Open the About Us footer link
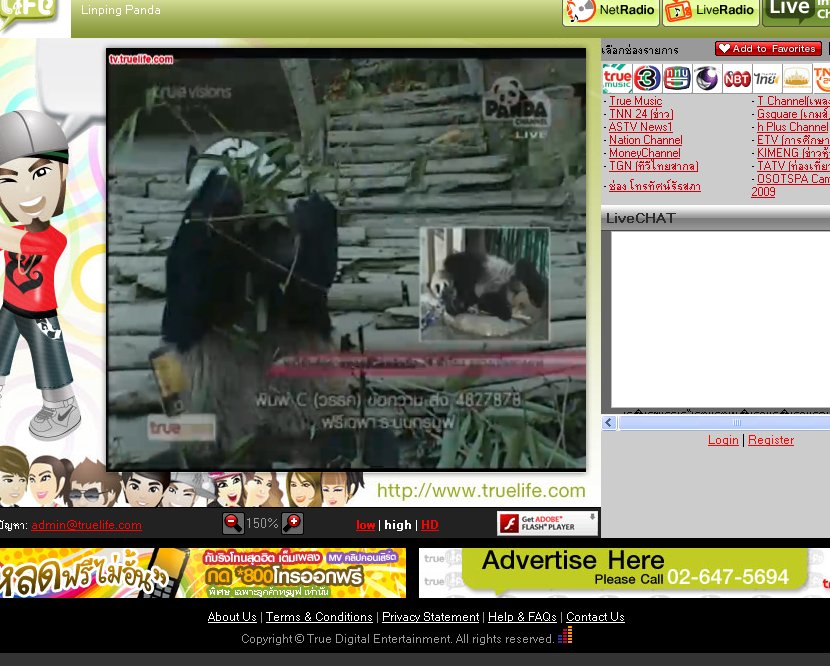Image resolution: width=830 pixels, height=666 pixels. [x=232, y=617]
